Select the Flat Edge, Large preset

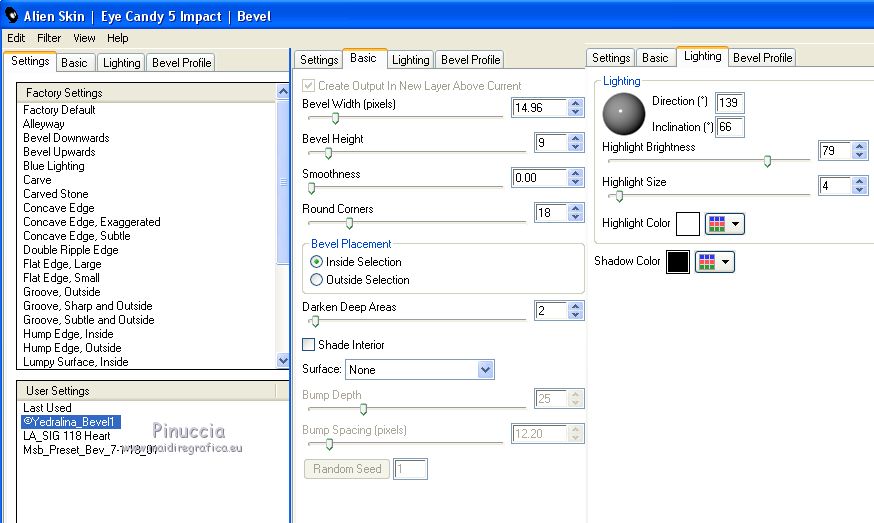tap(62, 264)
